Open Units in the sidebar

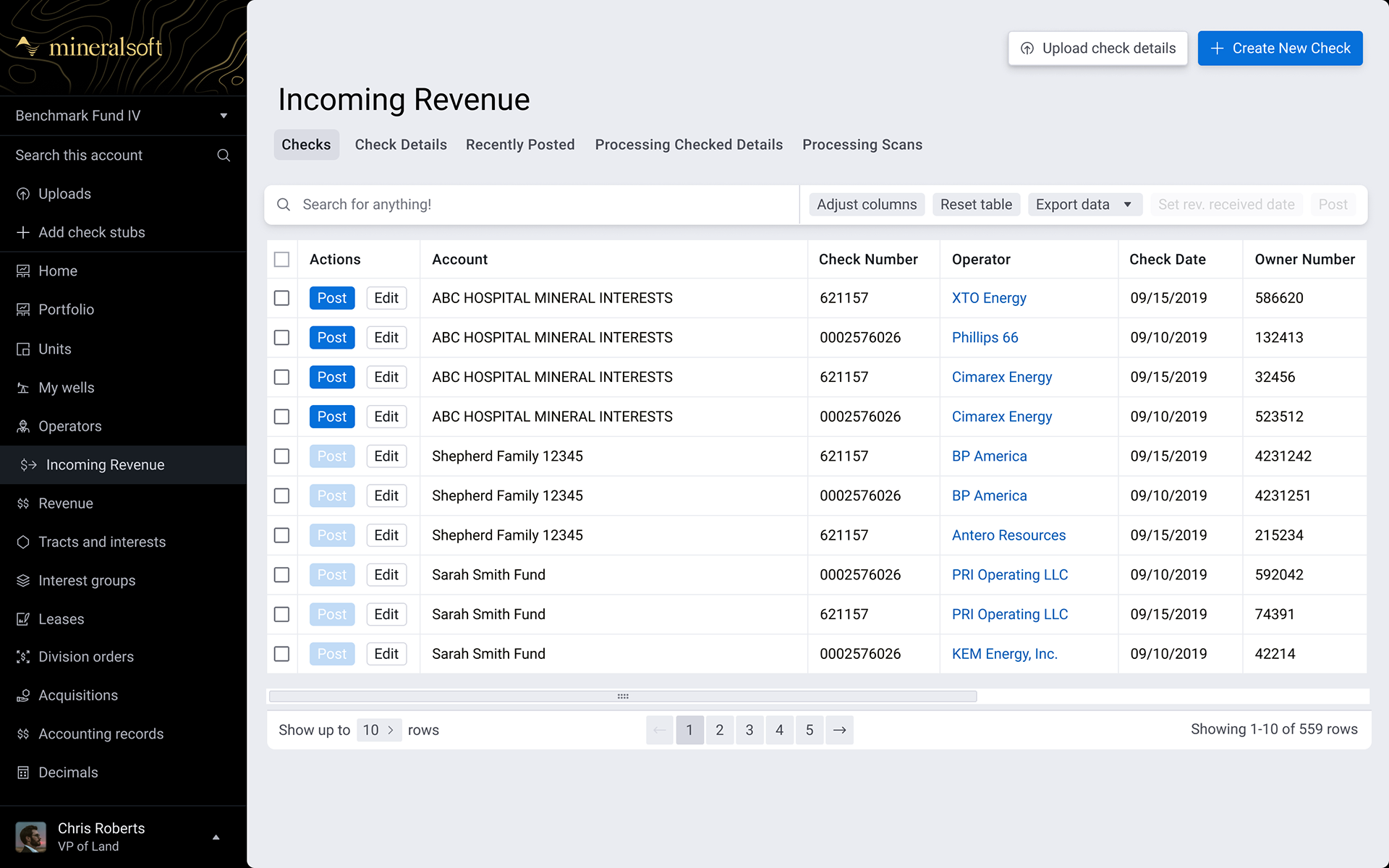point(54,349)
